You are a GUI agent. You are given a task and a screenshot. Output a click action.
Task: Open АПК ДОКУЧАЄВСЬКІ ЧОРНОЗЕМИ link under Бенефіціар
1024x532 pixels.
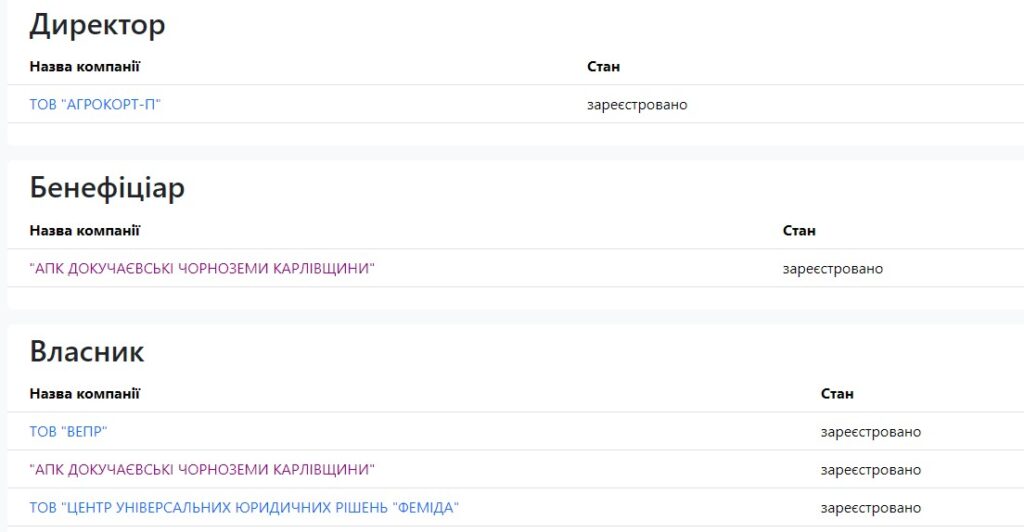(202, 269)
